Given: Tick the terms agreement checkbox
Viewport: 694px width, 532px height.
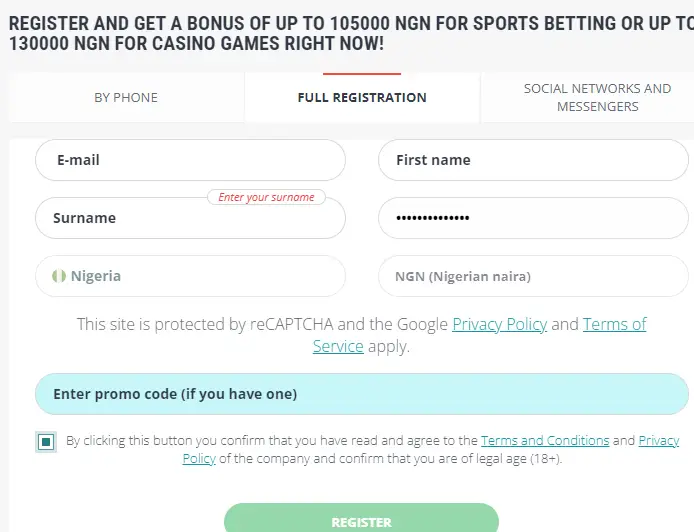Looking at the screenshot, I should [x=46, y=442].
